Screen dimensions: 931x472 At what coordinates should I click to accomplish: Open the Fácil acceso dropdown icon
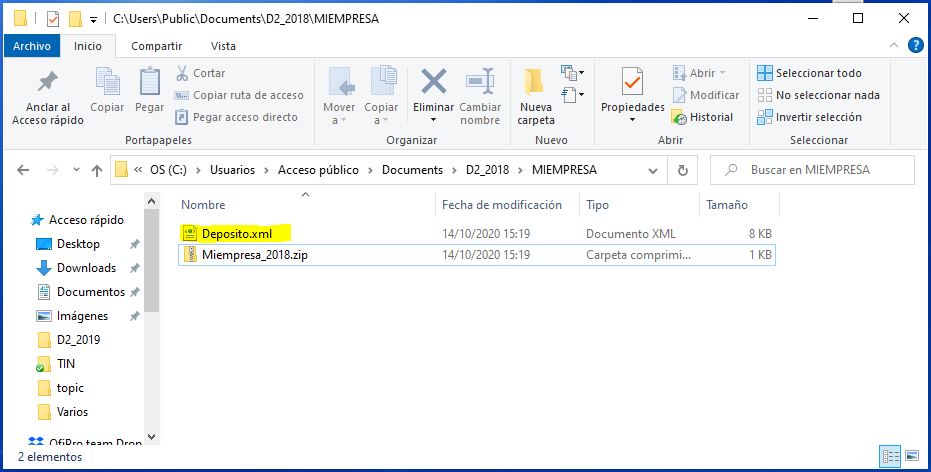tap(572, 94)
